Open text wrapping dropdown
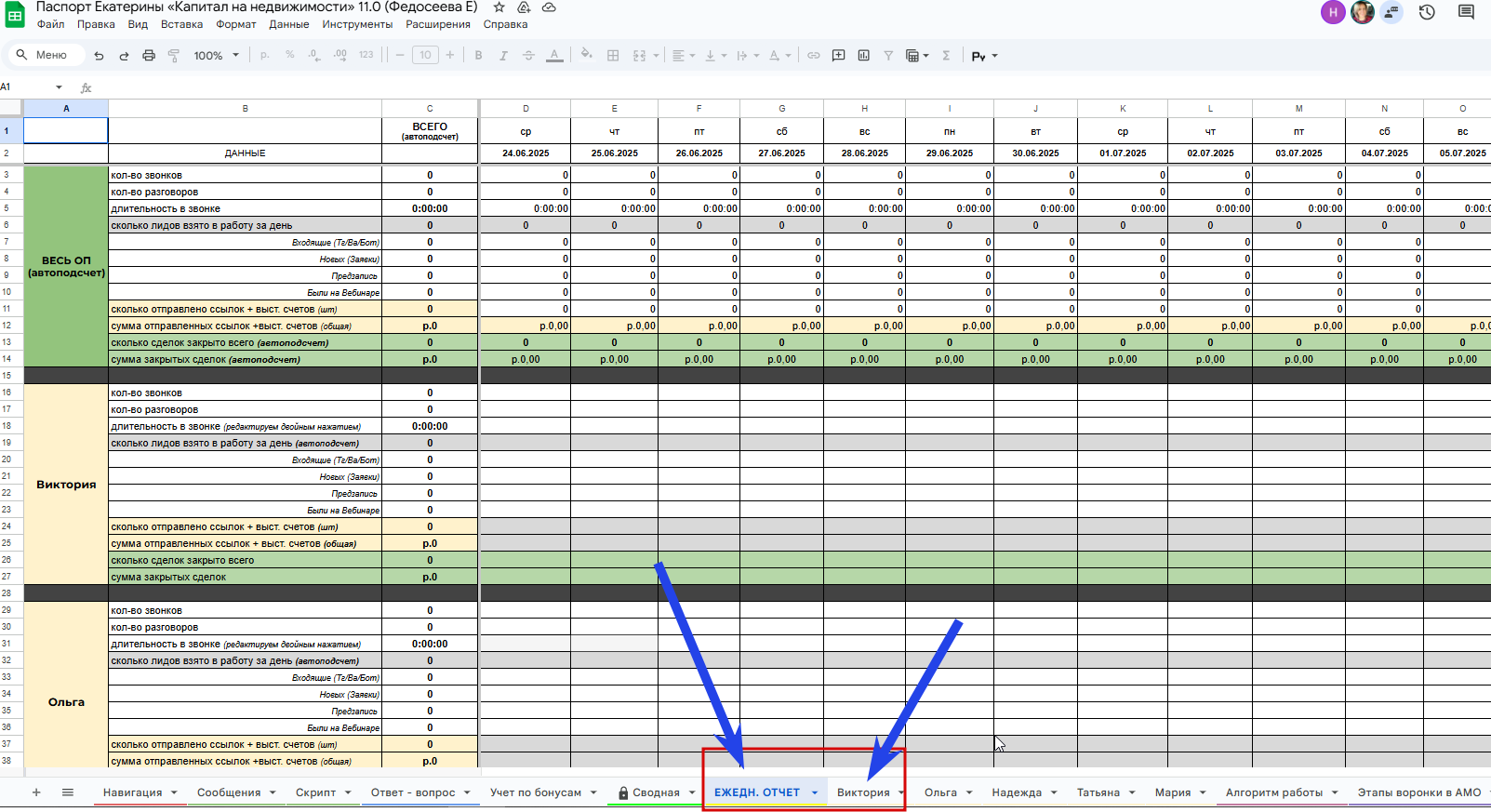This screenshot has height=812, width=1491. pos(746,56)
